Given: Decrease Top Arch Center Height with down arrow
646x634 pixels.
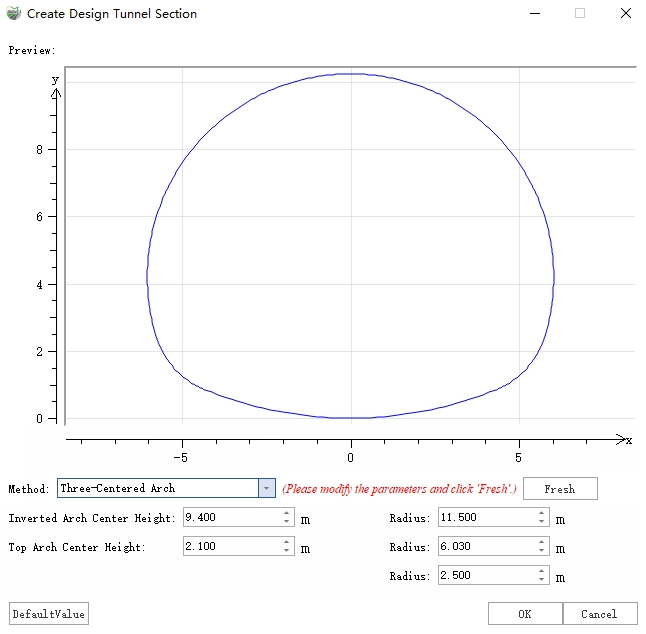Looking at the screenshot, I should (x=287, y=552).
